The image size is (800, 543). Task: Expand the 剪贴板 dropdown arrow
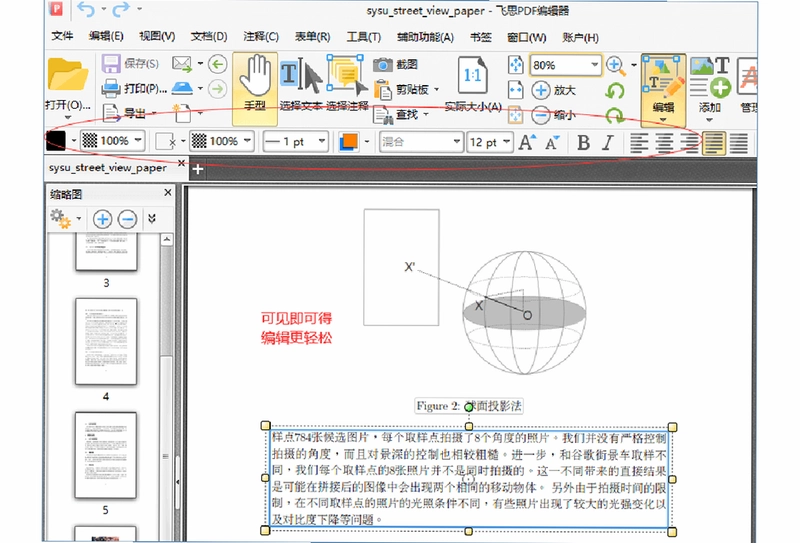coord(437,89)
